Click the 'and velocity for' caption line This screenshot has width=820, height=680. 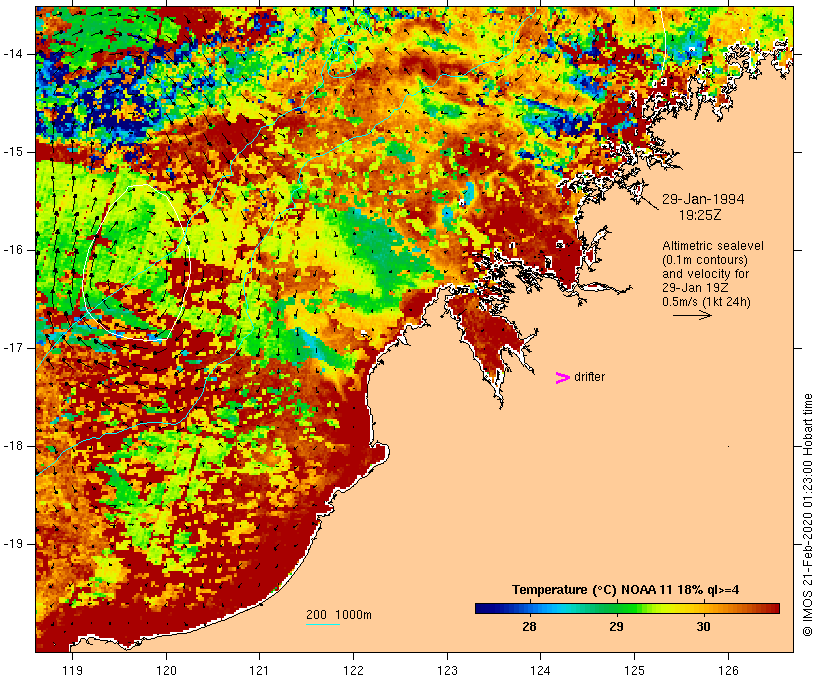(705, 274)
